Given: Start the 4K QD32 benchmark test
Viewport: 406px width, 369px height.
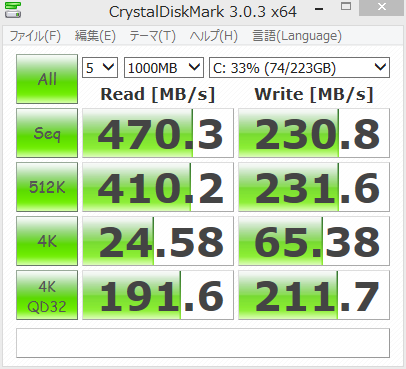Looking at the screenshot, I should 47,295.
